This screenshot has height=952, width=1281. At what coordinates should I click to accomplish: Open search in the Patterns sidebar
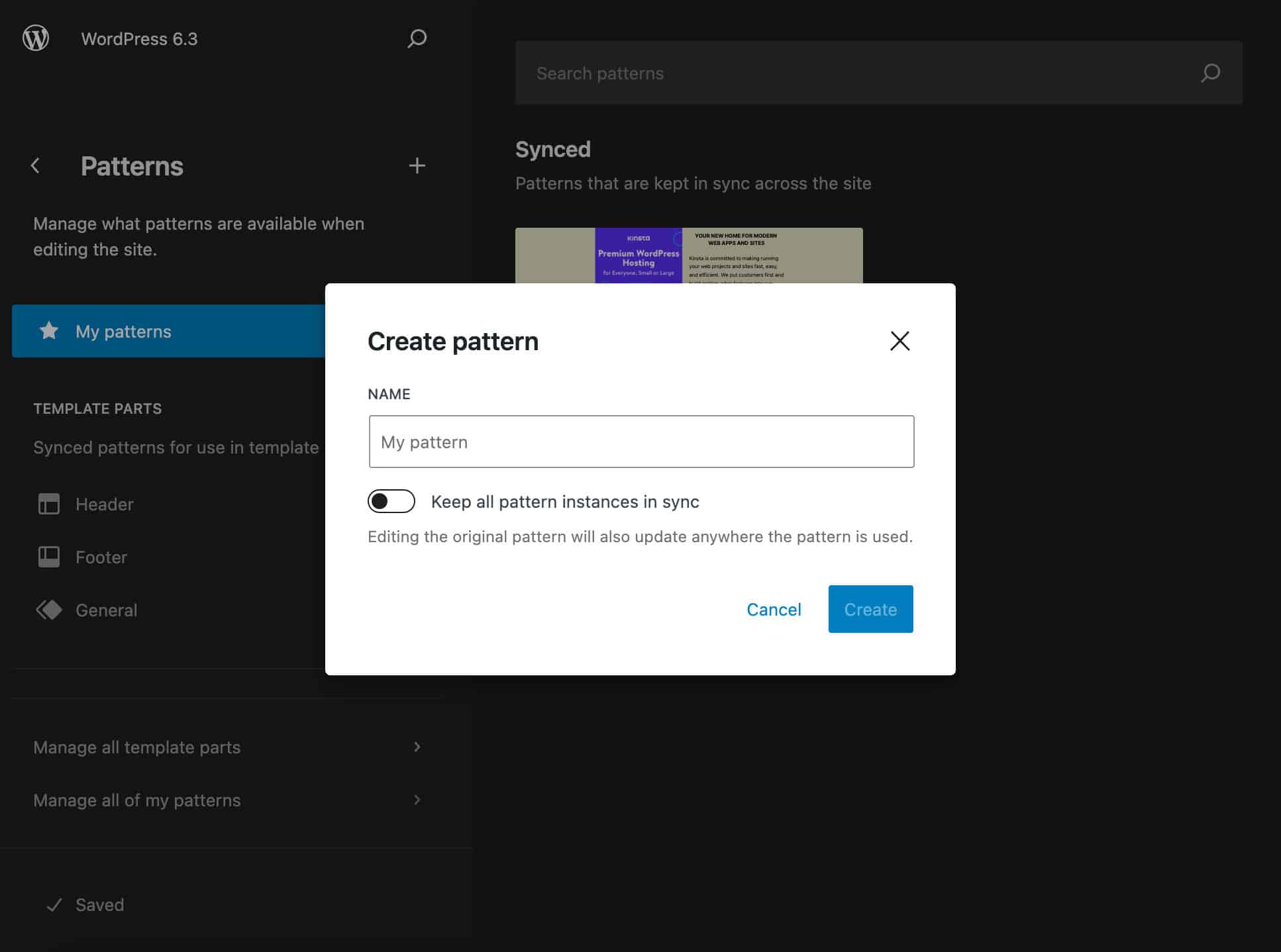click(417, 38)
